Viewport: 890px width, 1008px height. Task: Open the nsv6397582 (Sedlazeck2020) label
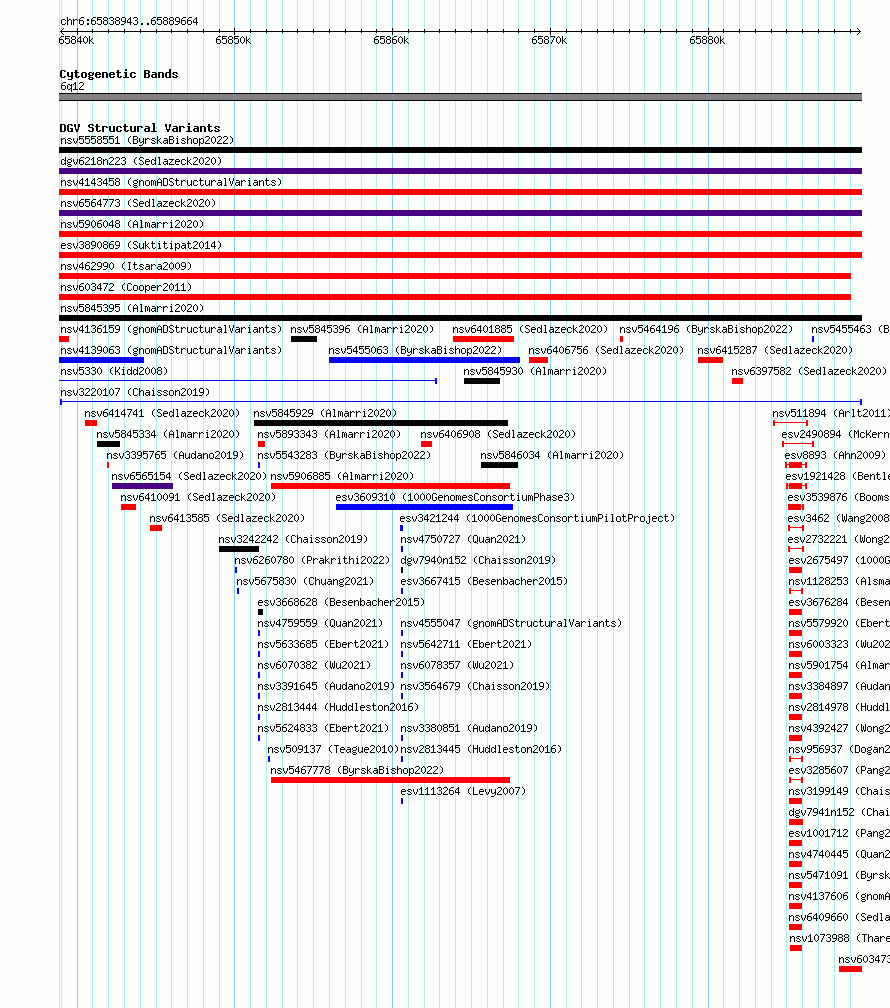[x=809, y=372]
